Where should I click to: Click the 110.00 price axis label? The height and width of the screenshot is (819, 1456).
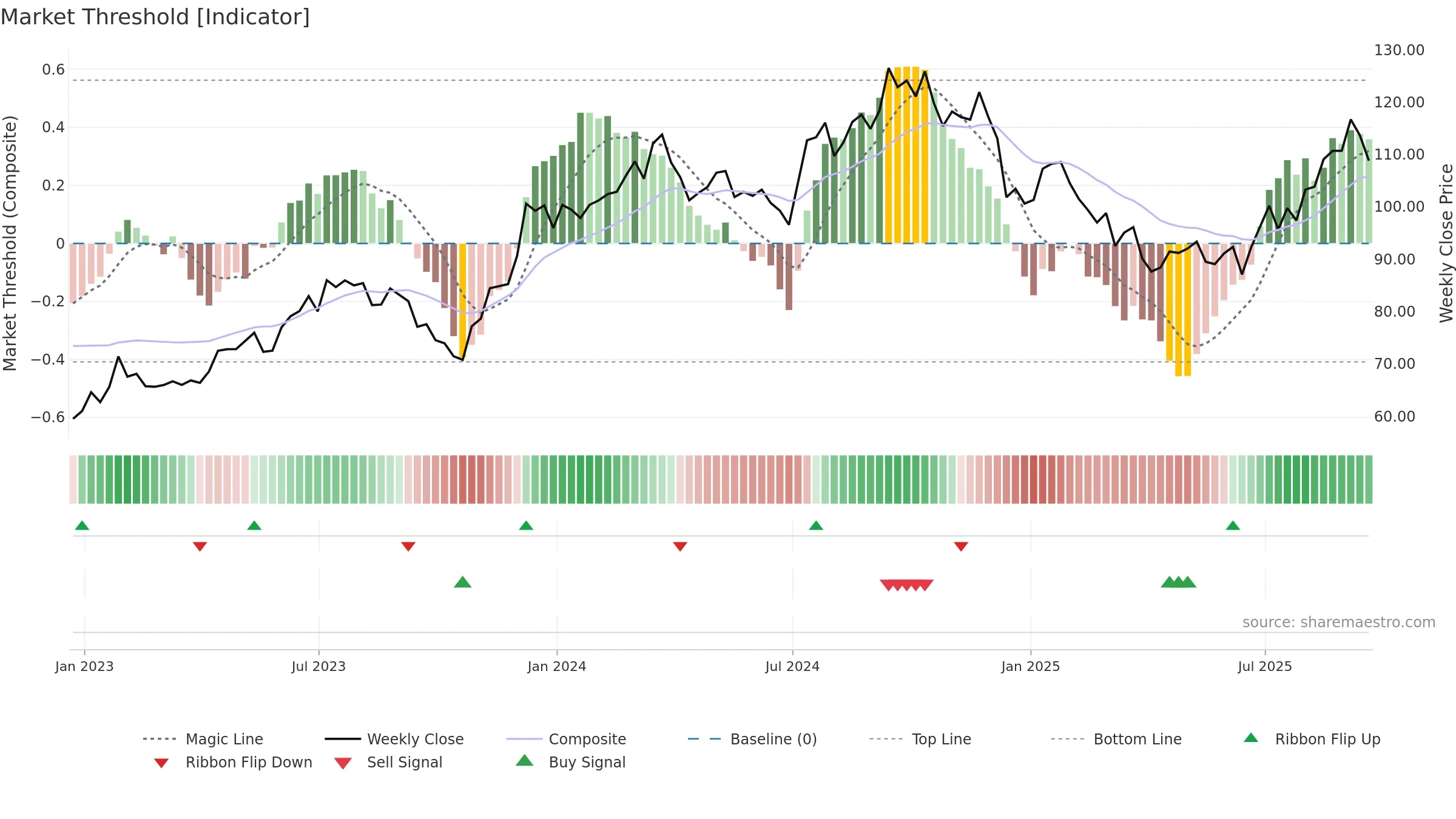point(1399,155)
